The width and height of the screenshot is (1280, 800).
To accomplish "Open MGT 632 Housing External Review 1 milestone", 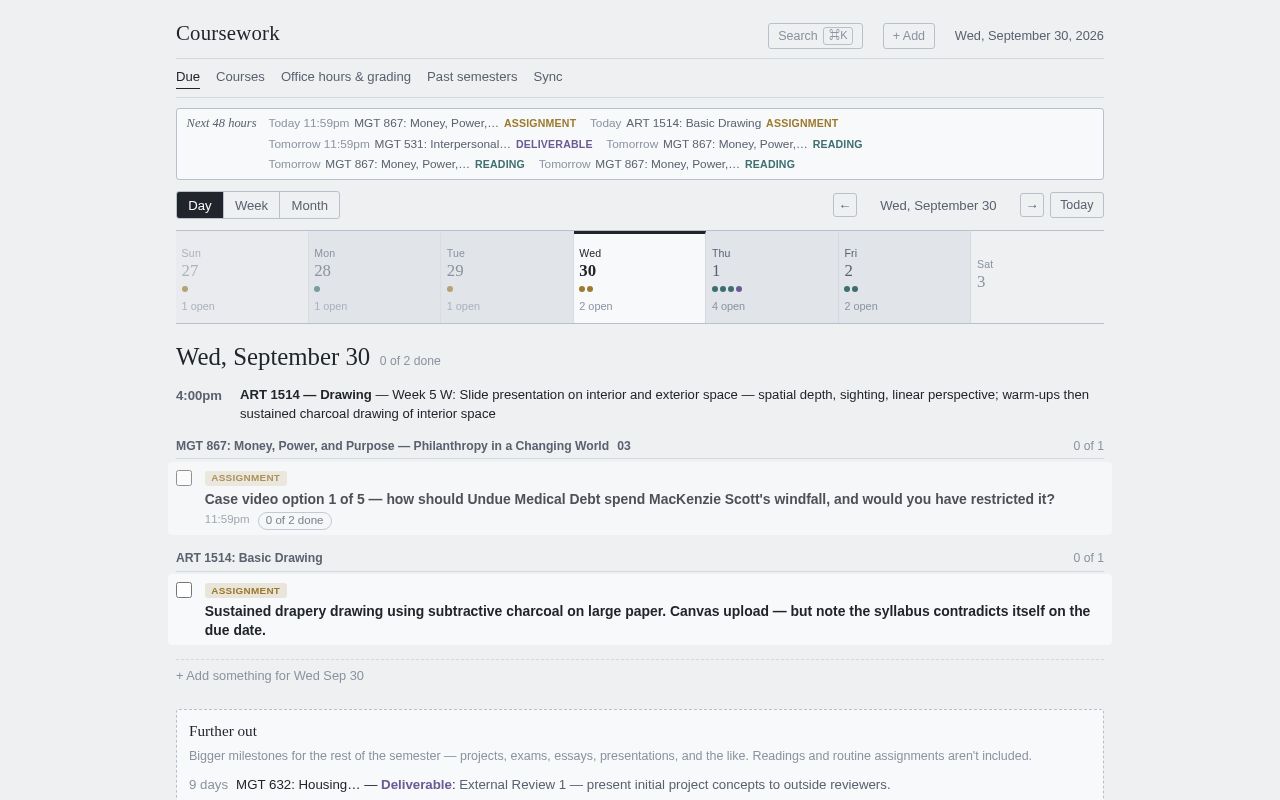I will coord(540,785).
